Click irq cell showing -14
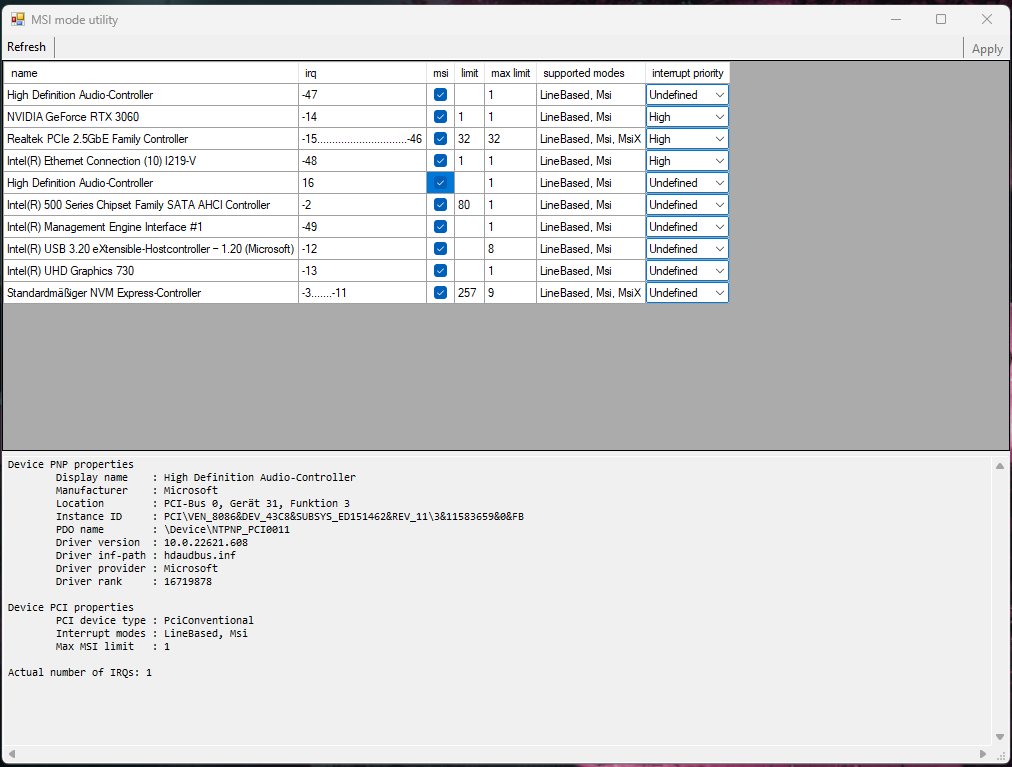 tap(362, 117)
